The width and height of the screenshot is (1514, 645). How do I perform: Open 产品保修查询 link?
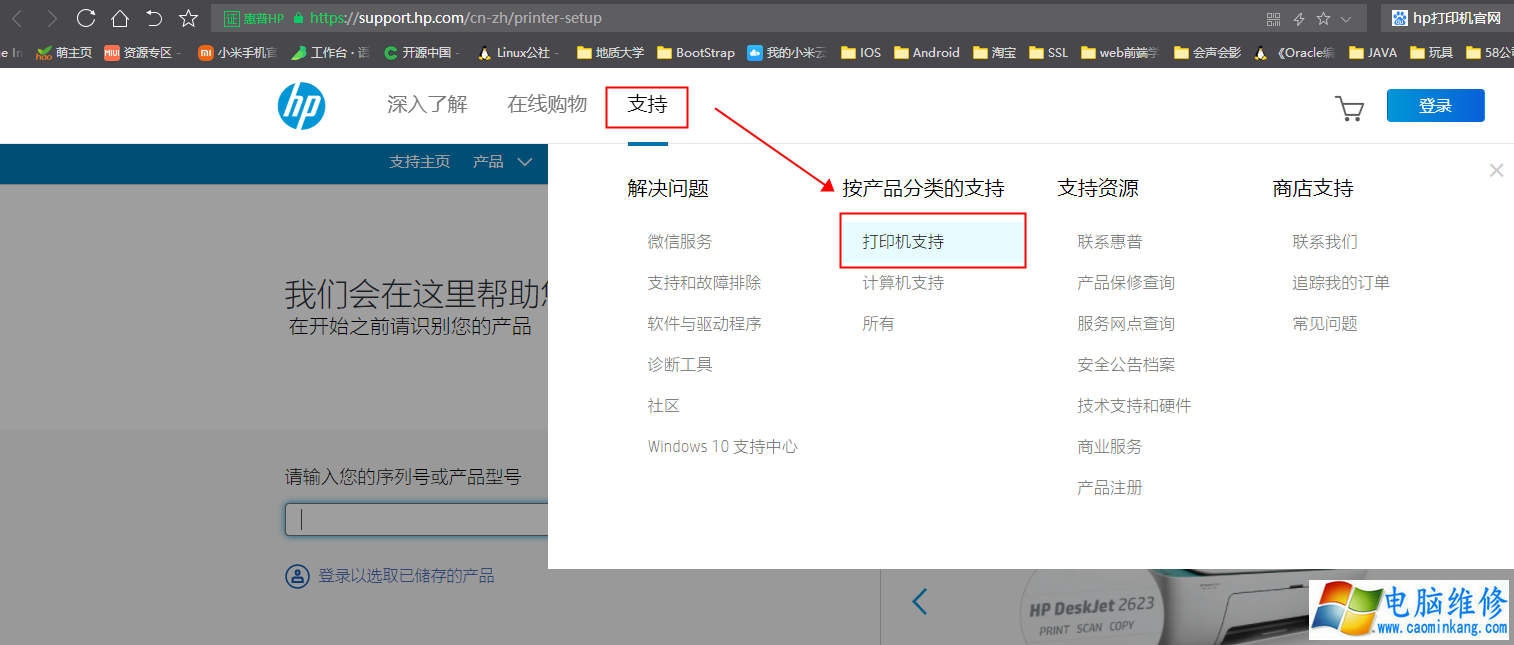pyautogui.click(x=1126, y=283)
